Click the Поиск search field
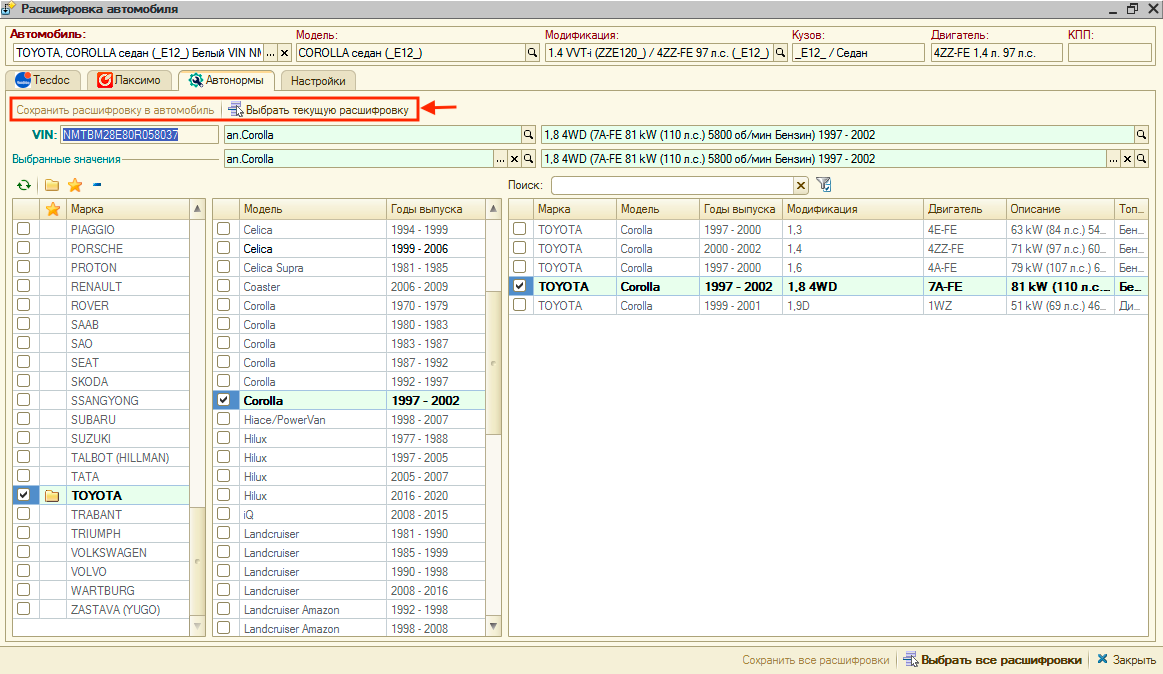This screenshot has width=1163, height=674. point(673,185)
